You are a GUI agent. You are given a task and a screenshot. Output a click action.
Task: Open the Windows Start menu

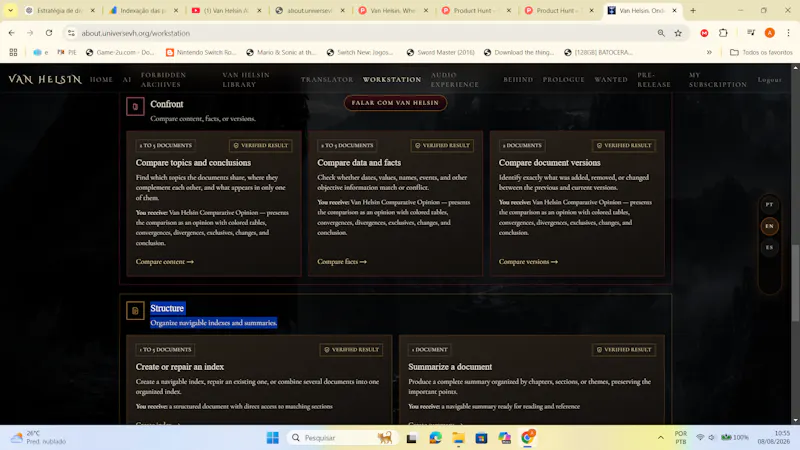pos(272,438)
